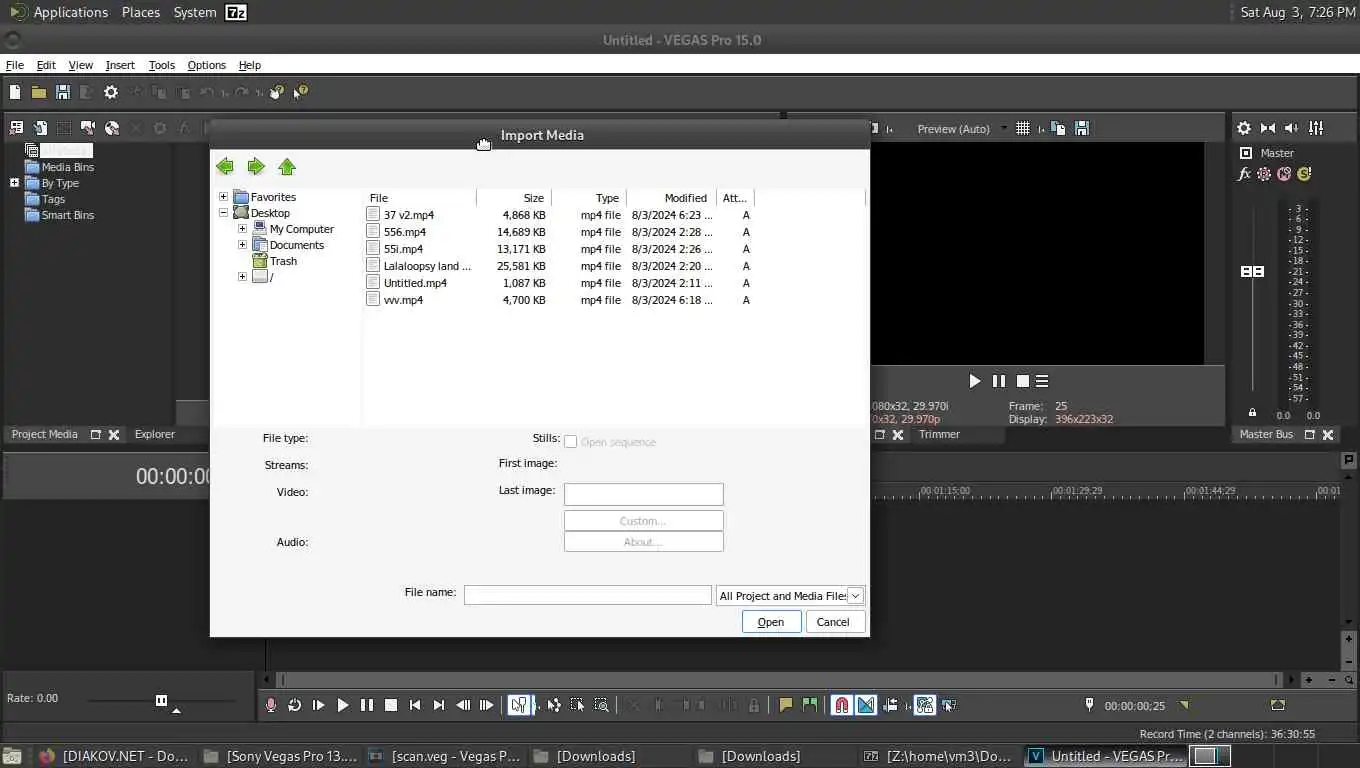Click the red microphone Record button

pos(270,705)
